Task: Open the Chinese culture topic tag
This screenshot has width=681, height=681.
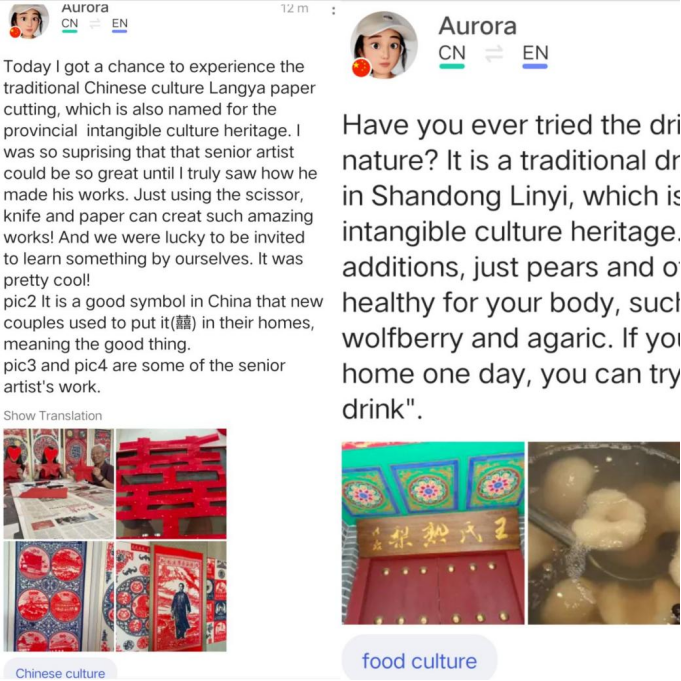Action: click(x=60, y=671)
